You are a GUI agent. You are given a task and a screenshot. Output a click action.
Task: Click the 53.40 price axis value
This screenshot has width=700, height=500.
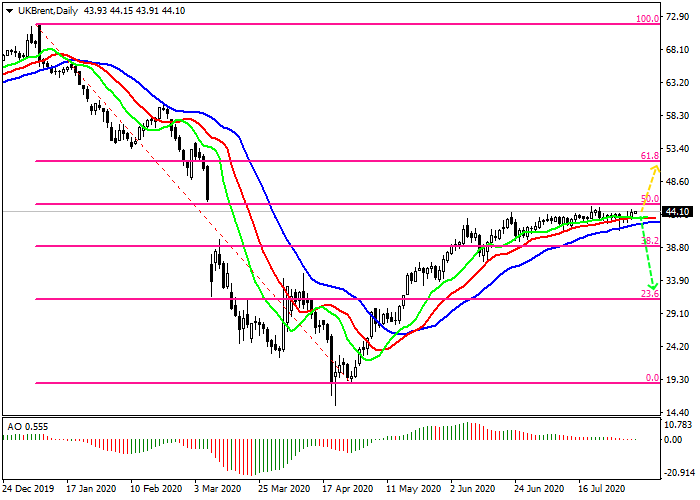pyautogui.click(x=677, y=149)
